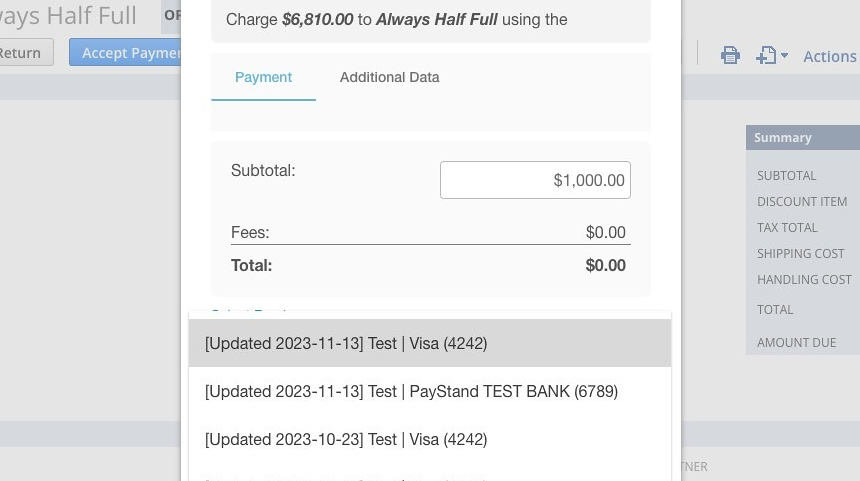Image resolution: width=860 pixels, height=481 pixels.
Task: Click the Accept Payment button
Action: click(x=125, y=53)
